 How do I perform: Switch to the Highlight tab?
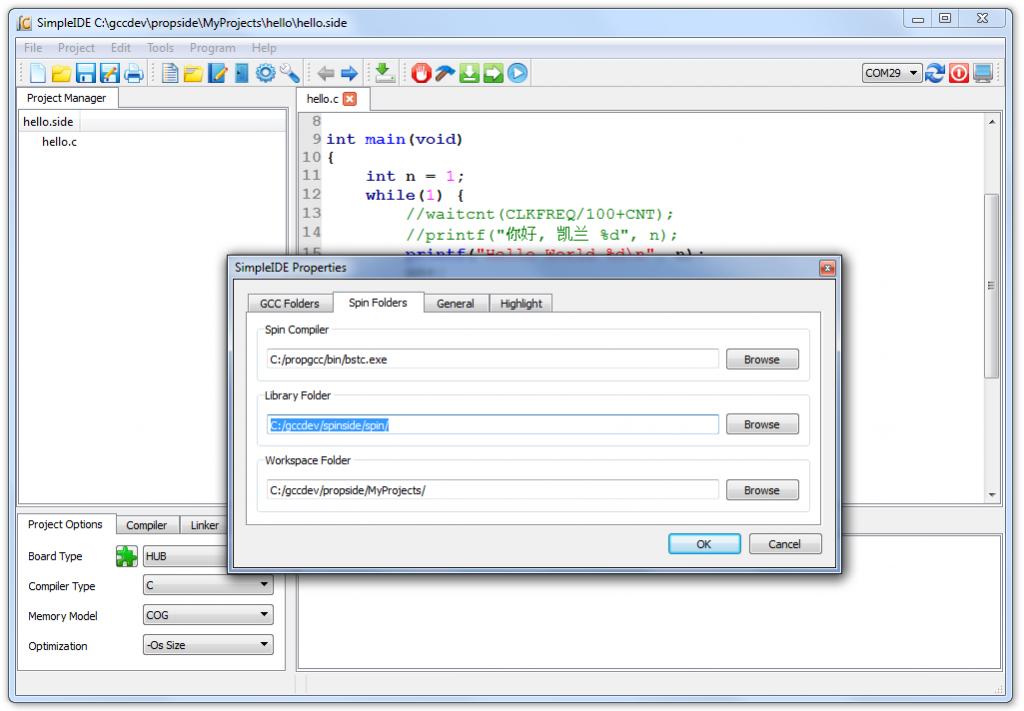pos(520,304)
